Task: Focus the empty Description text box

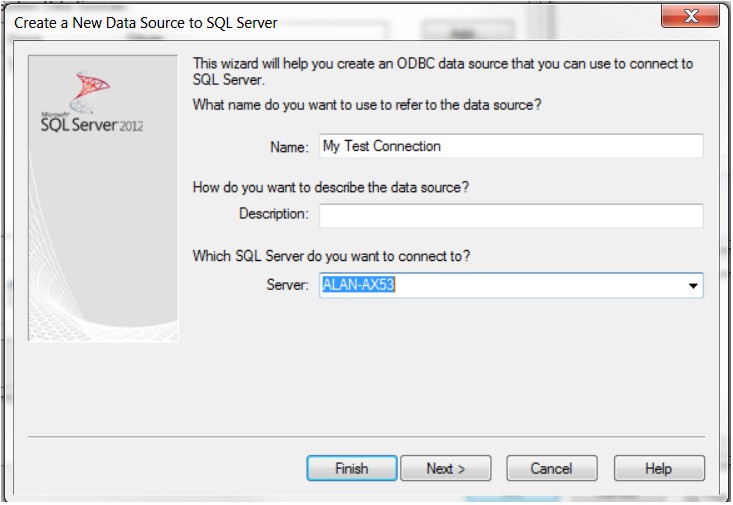Action: [x=511, y=216]
